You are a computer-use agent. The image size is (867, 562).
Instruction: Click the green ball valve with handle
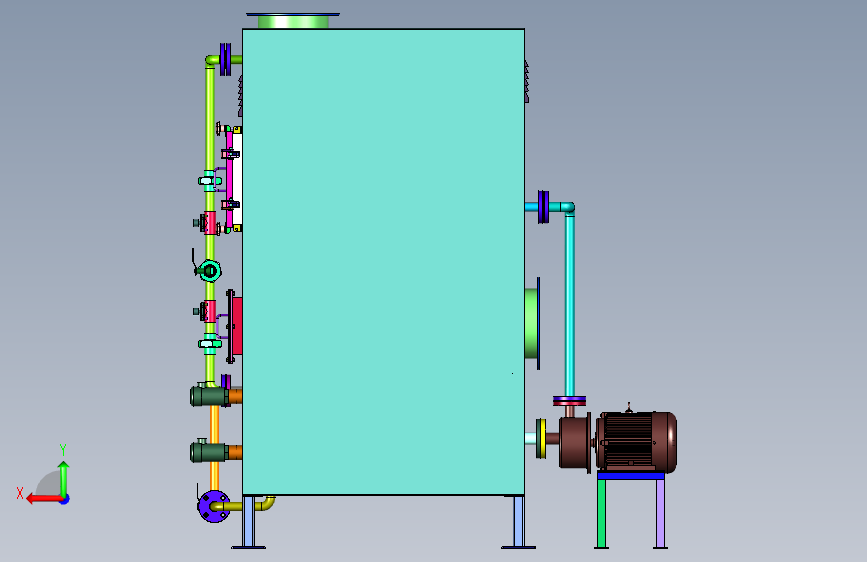[x=209, y=270]
